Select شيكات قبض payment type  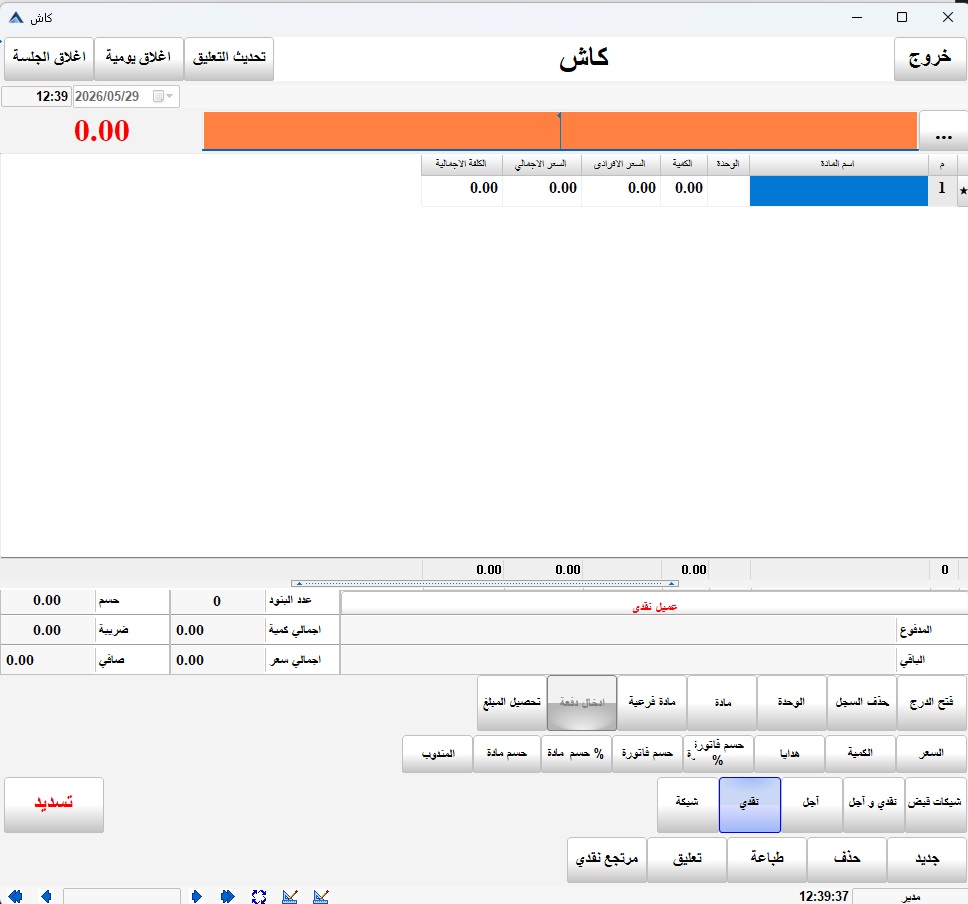point(935,805)
